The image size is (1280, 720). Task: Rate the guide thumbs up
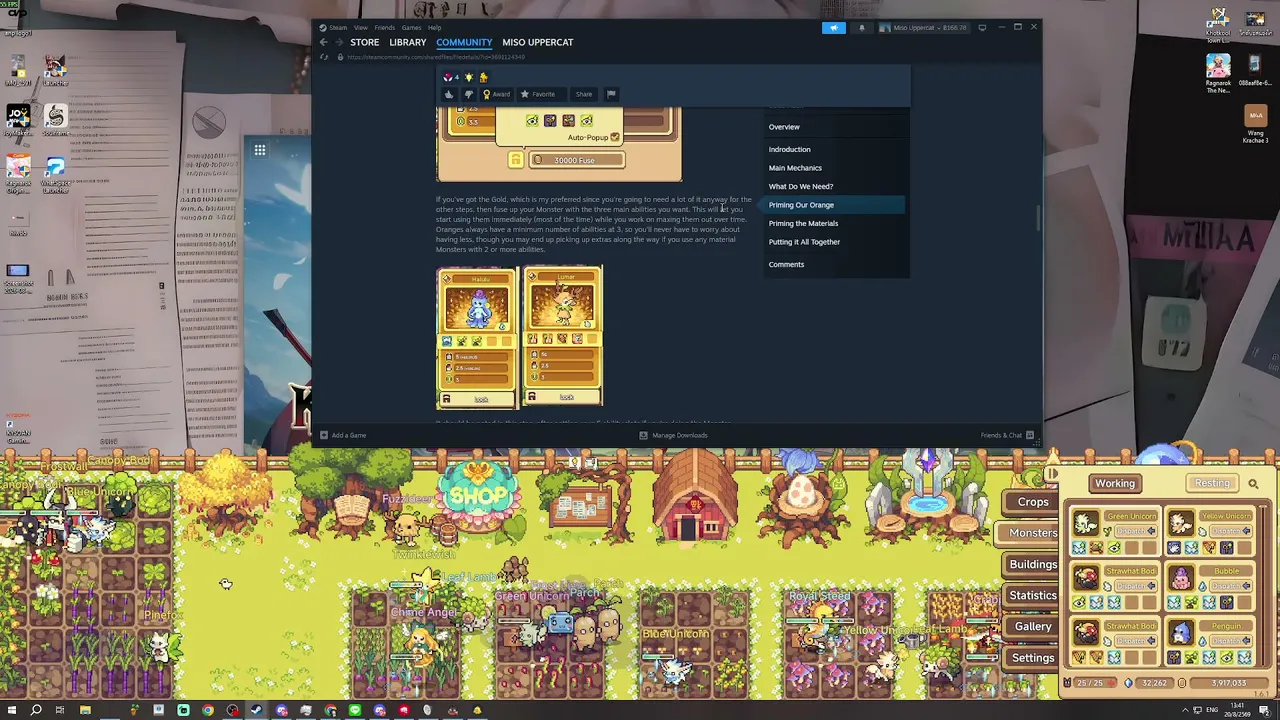(x=449, y=94)
